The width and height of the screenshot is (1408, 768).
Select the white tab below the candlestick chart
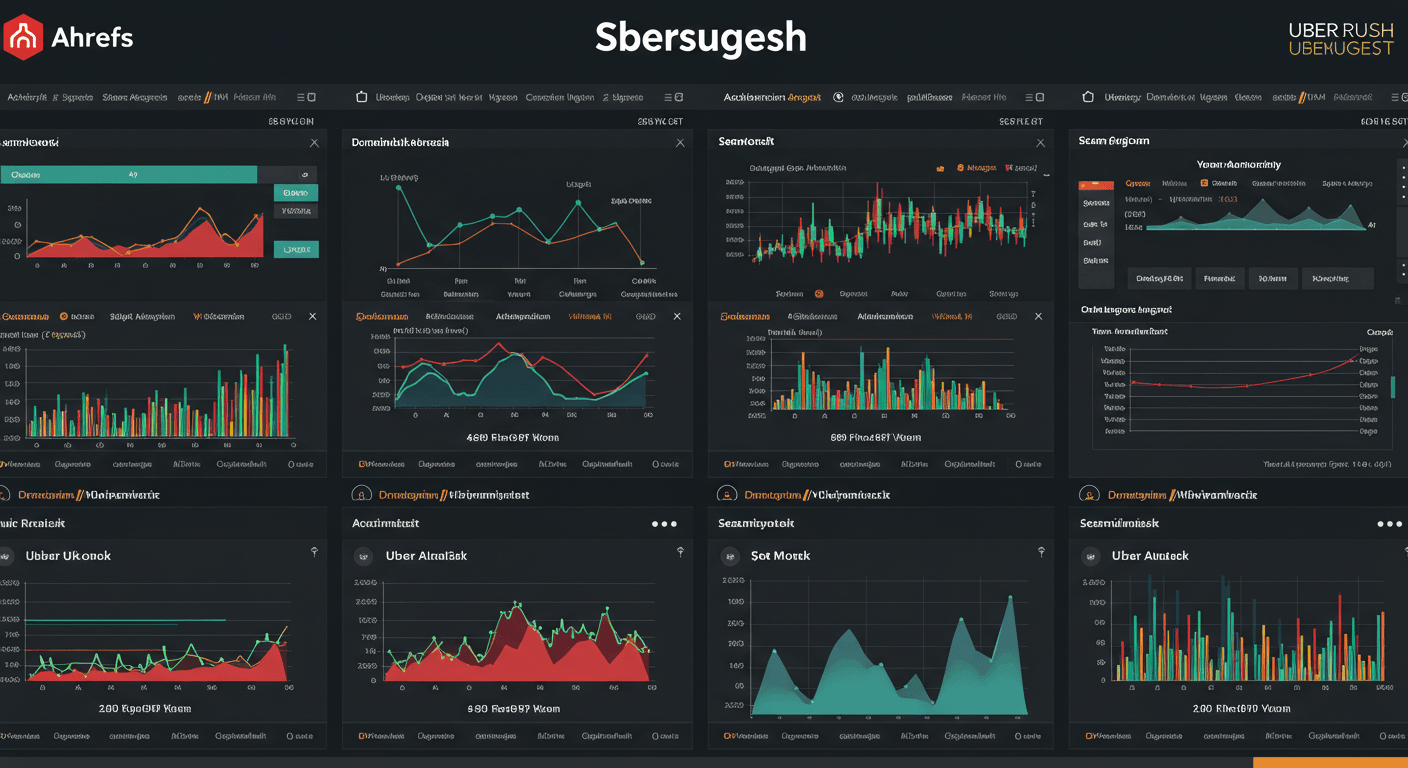[x=885, y=316]
